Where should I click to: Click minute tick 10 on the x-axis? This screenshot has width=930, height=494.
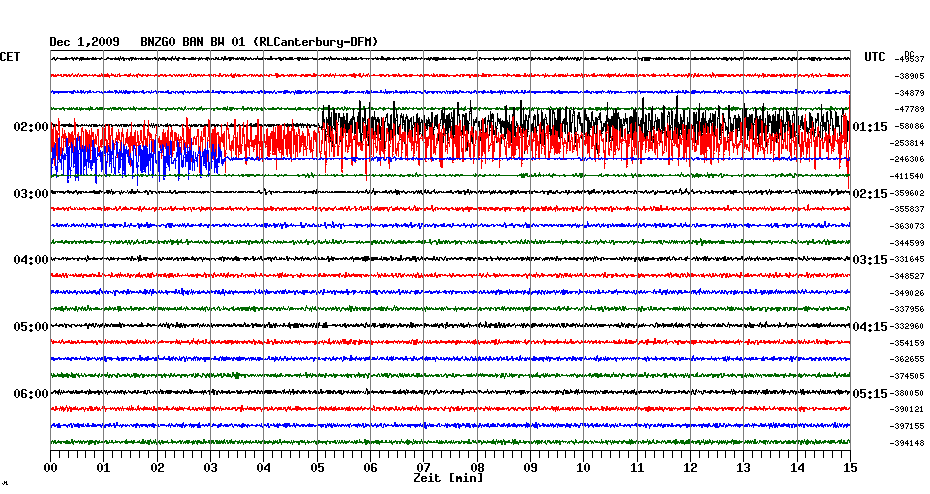[x=583, y=467]
